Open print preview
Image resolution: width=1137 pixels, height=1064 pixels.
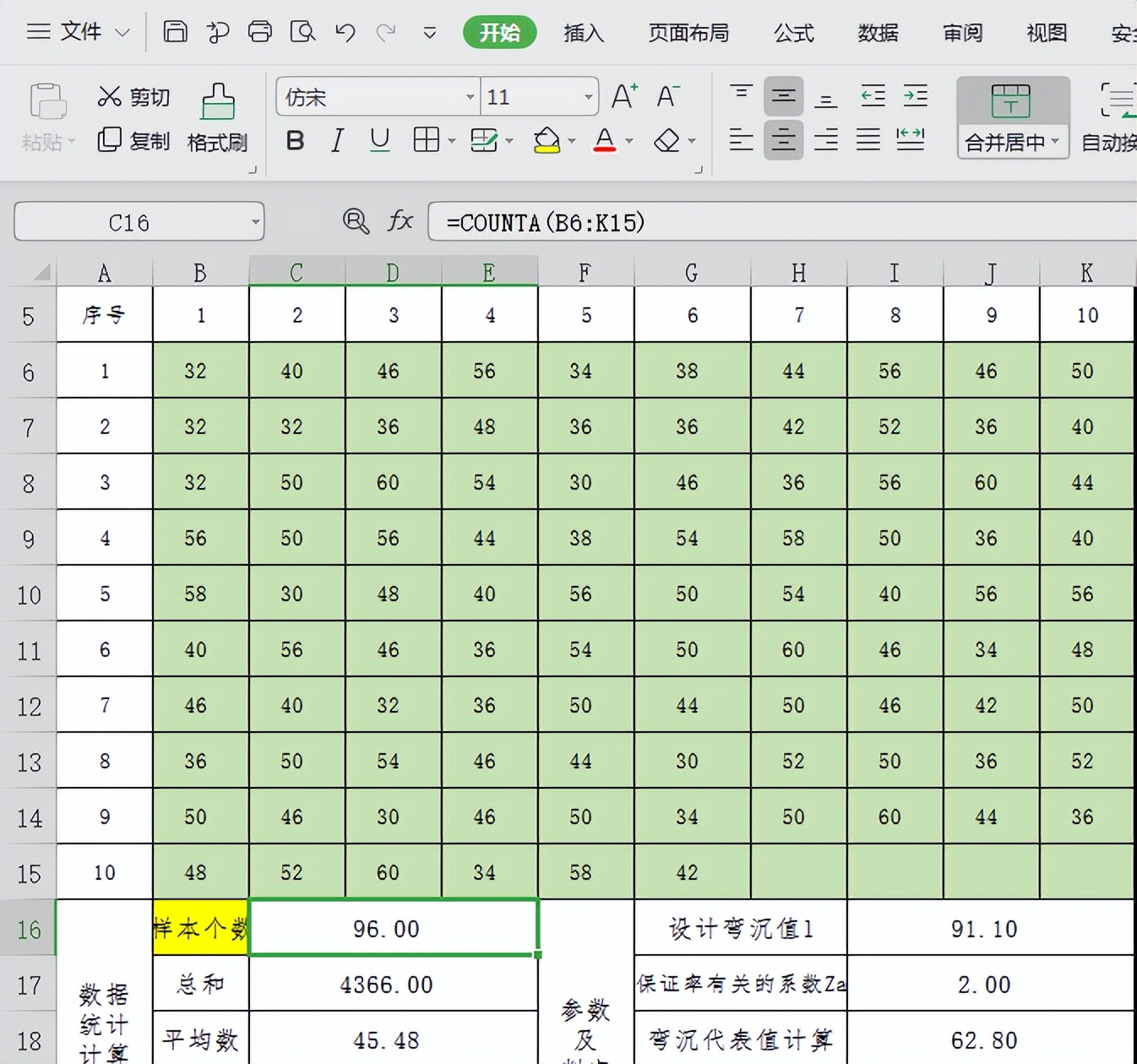tap(303, 32)
